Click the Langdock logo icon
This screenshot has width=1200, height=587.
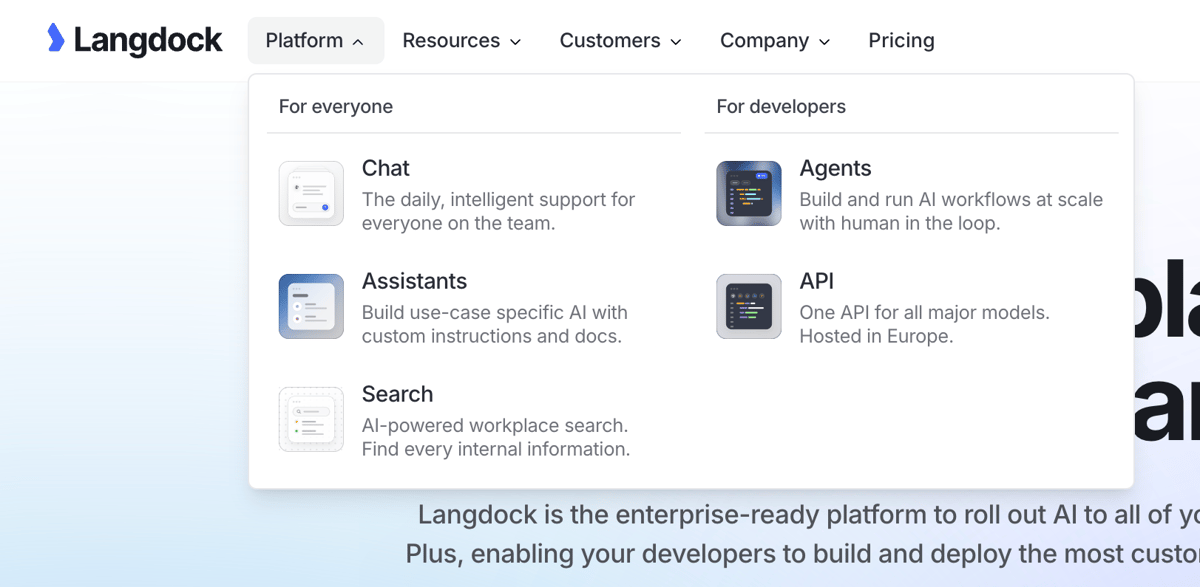[56, 38]
